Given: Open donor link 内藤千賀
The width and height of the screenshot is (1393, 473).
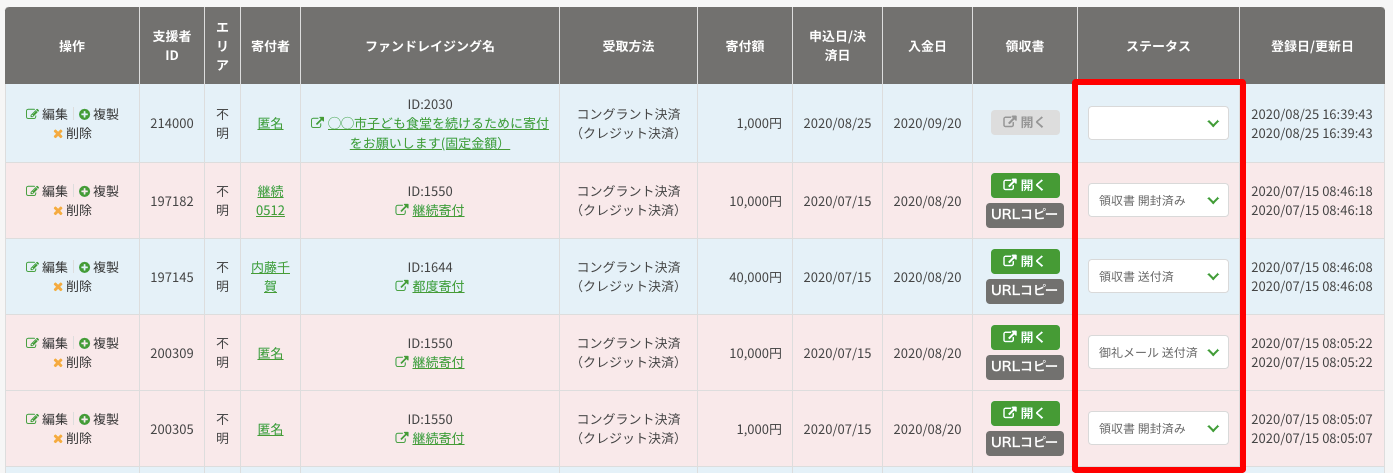Looking at the screenshot, I should (270, 276).
